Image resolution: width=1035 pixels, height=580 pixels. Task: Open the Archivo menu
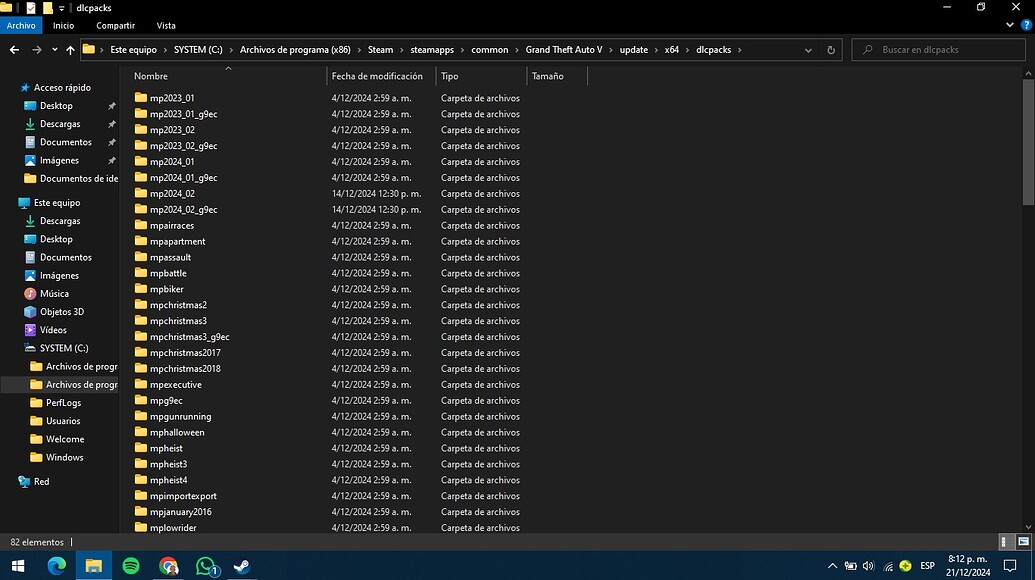[21, 25]
